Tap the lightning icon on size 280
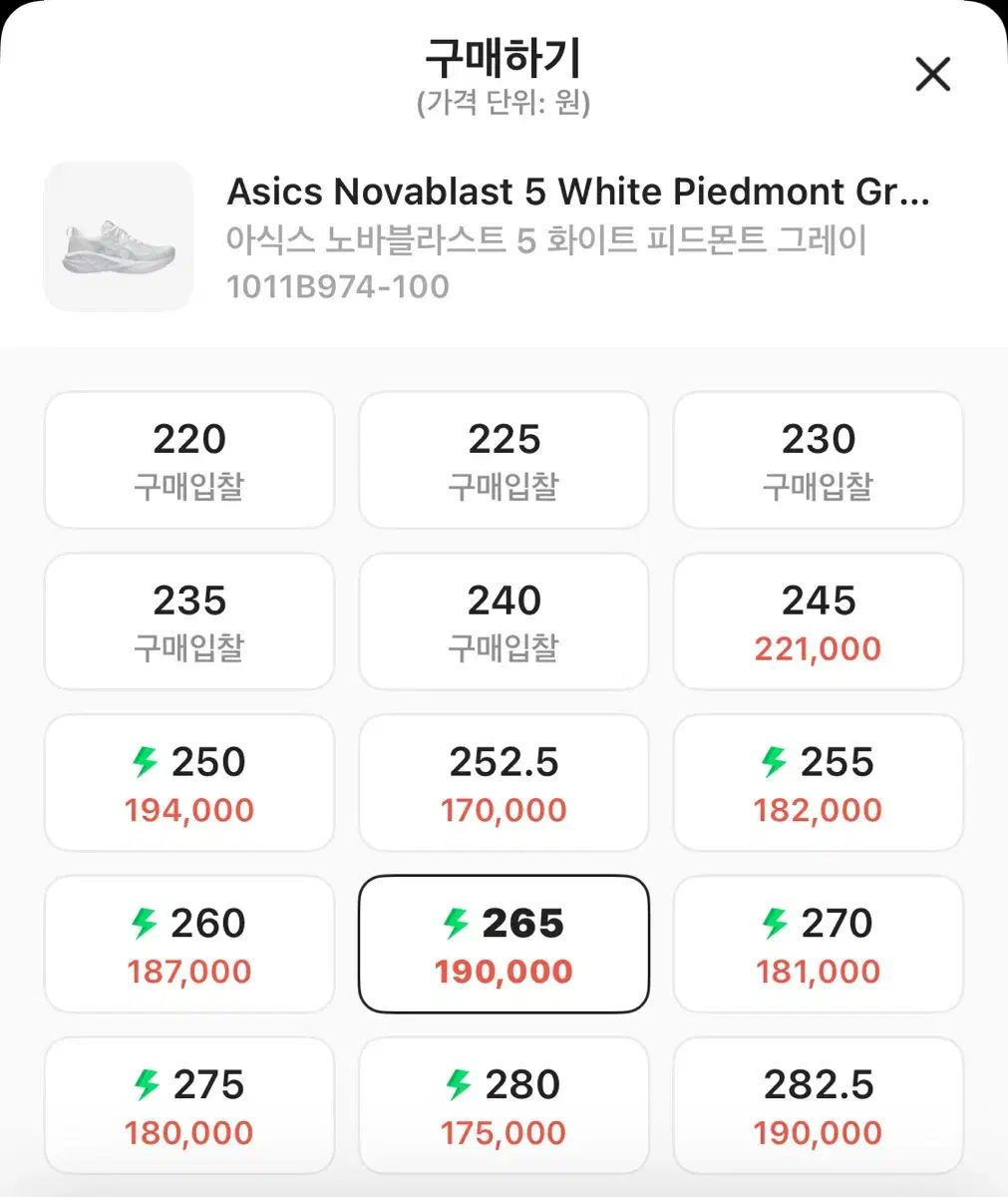 coord(459,1084)
